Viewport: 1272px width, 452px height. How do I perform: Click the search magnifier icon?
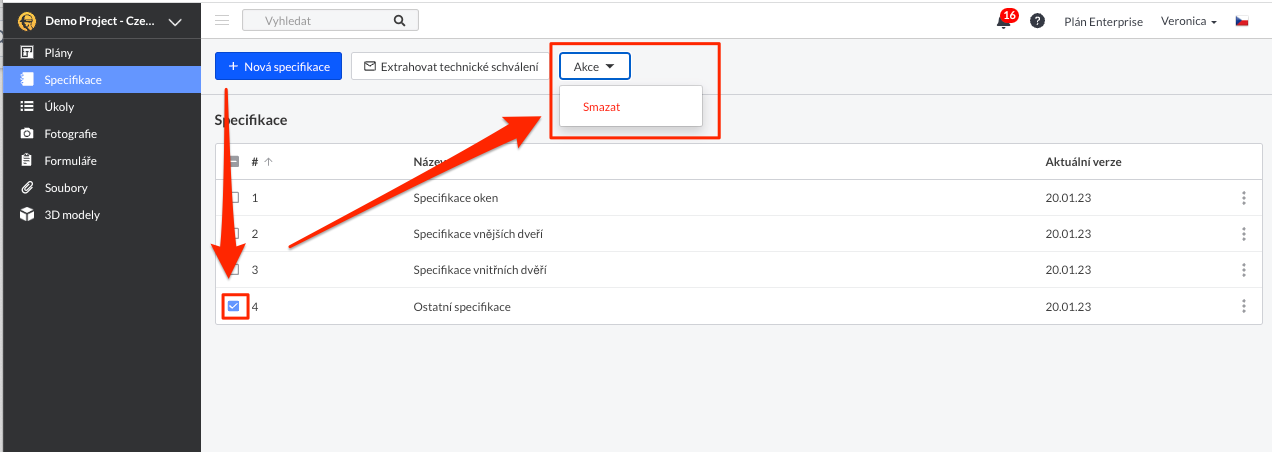pyautogui.click(x=400, y=20)
